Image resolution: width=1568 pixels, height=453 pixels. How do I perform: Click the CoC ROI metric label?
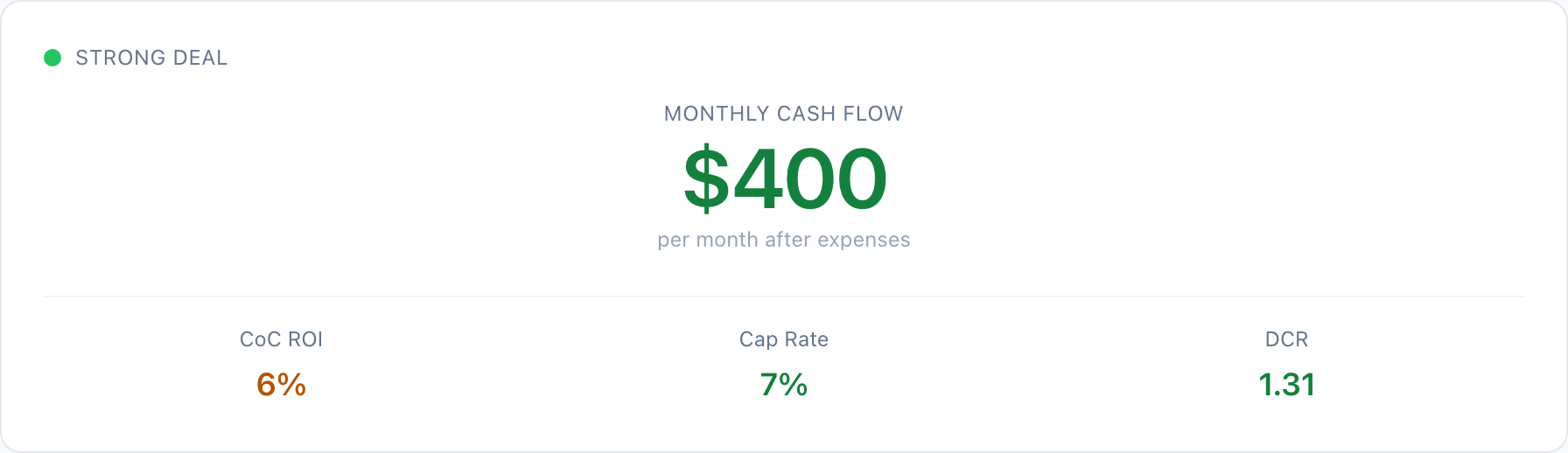point(281,339)
